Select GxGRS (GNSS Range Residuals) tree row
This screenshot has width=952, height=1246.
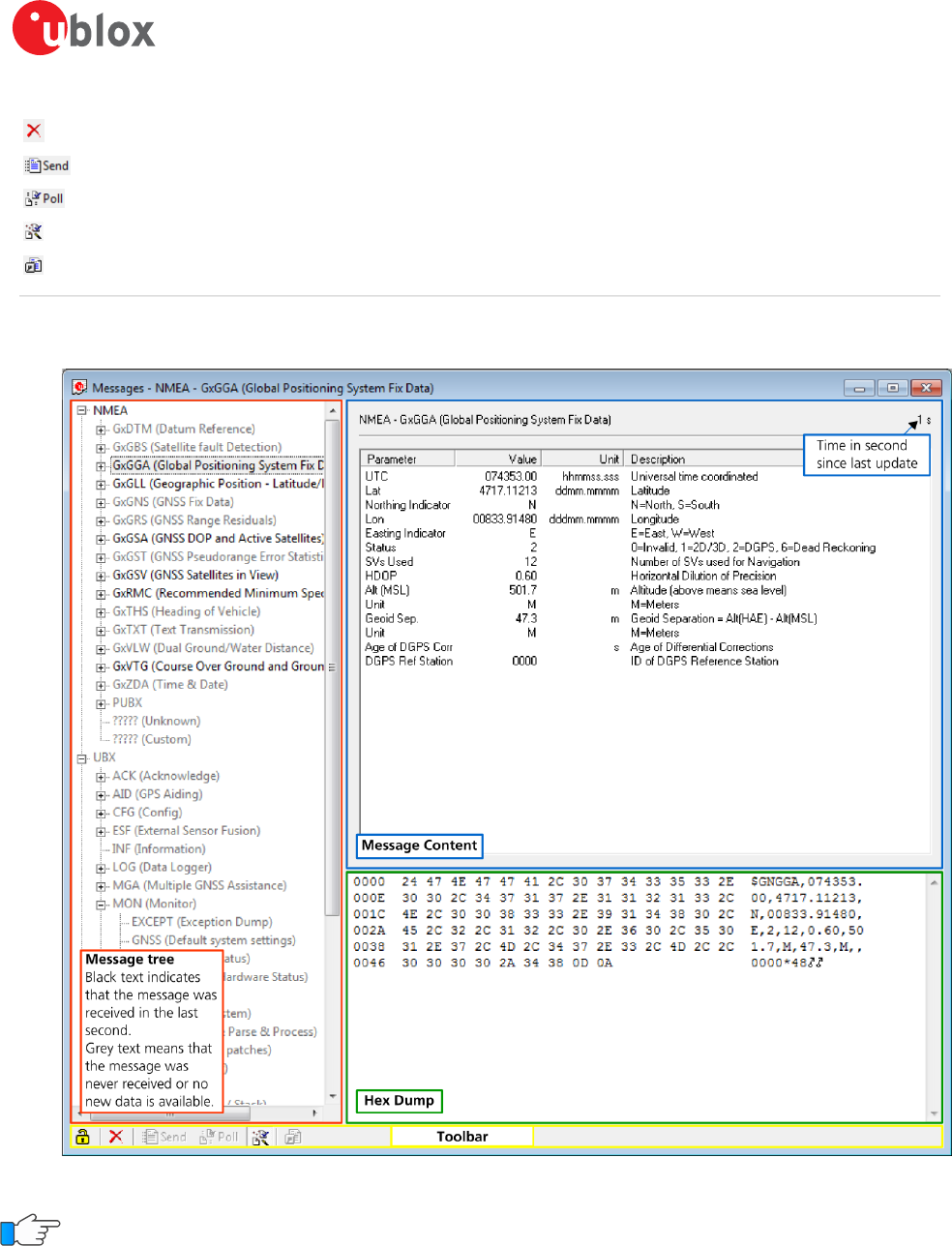[x=194, y=520]
